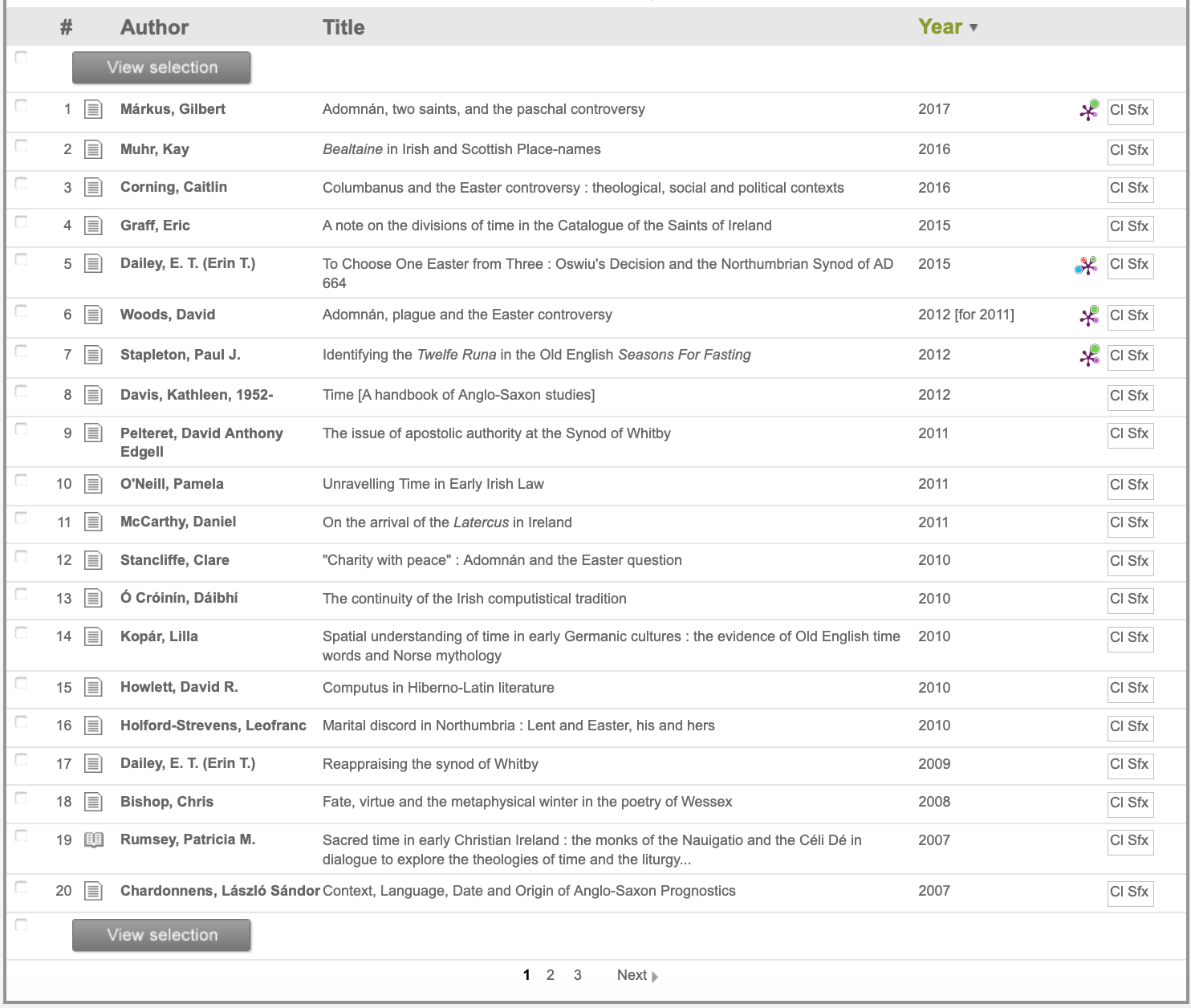
Task: Sort by the Author column header
Action: [x=154, y=27]
